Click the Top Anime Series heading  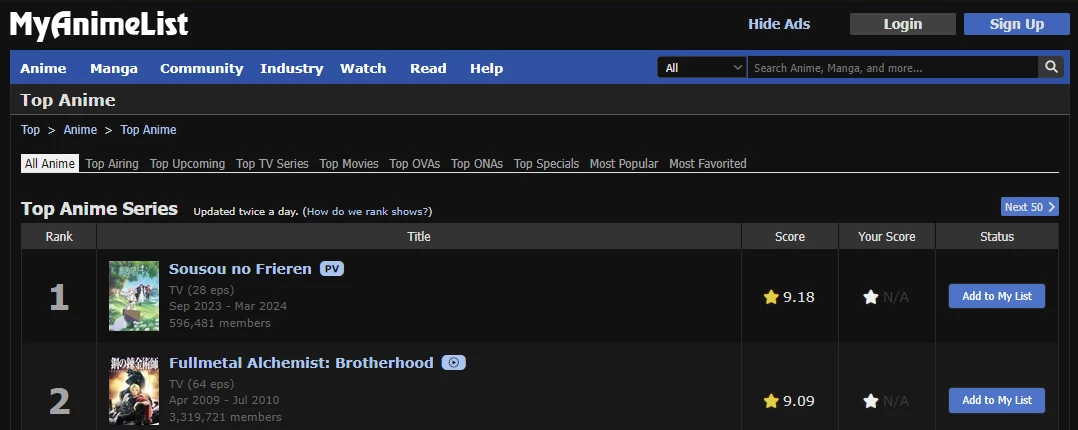[100, 208]
